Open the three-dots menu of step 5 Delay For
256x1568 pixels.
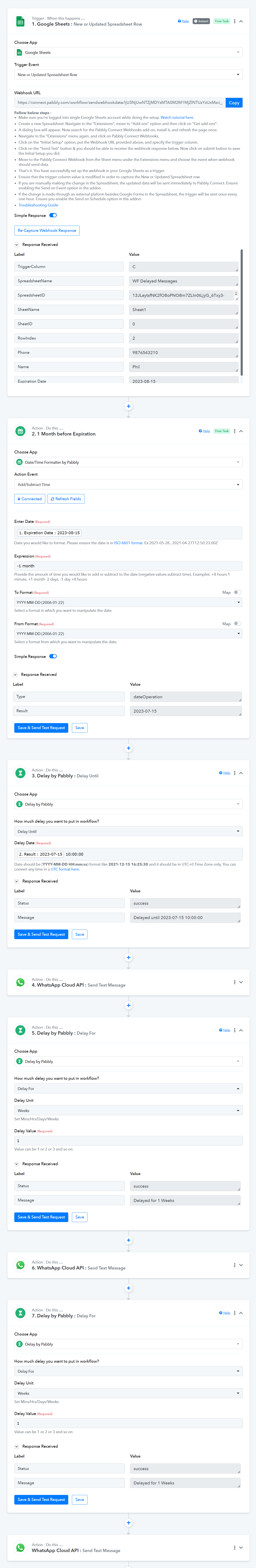click(x=235, y=1031)
